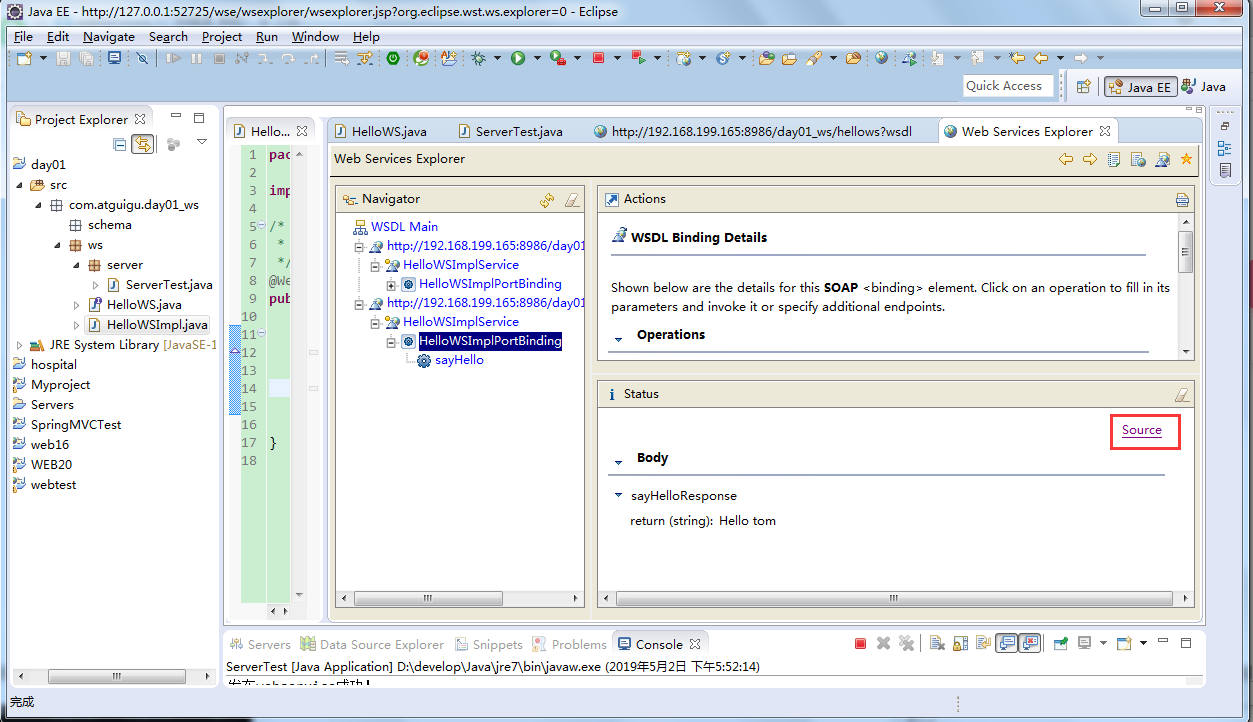Click the Status pane horizontal scrollbar
1253x722 pixels.
coord(895,598)
